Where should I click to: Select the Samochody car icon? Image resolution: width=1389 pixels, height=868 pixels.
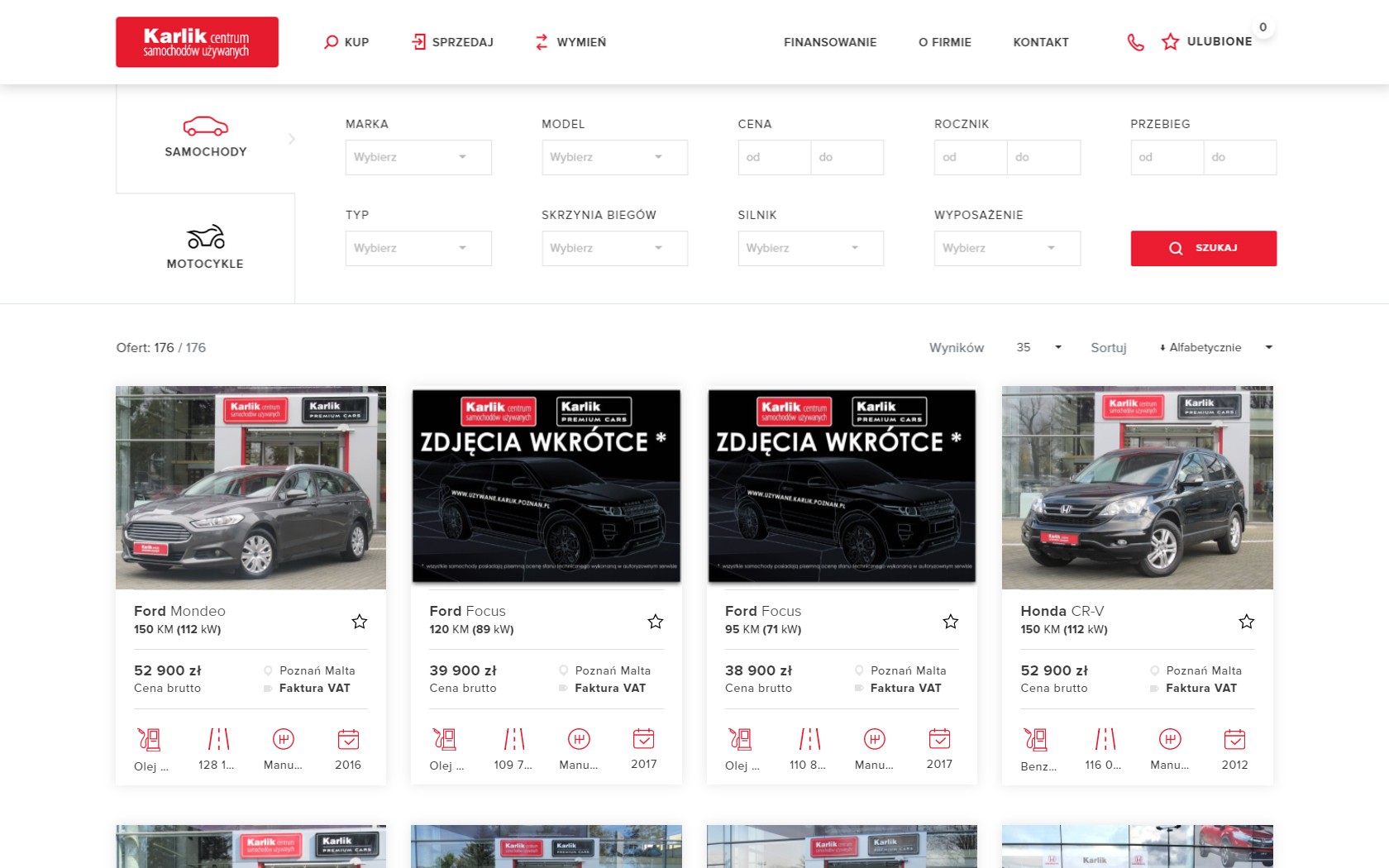205,126
